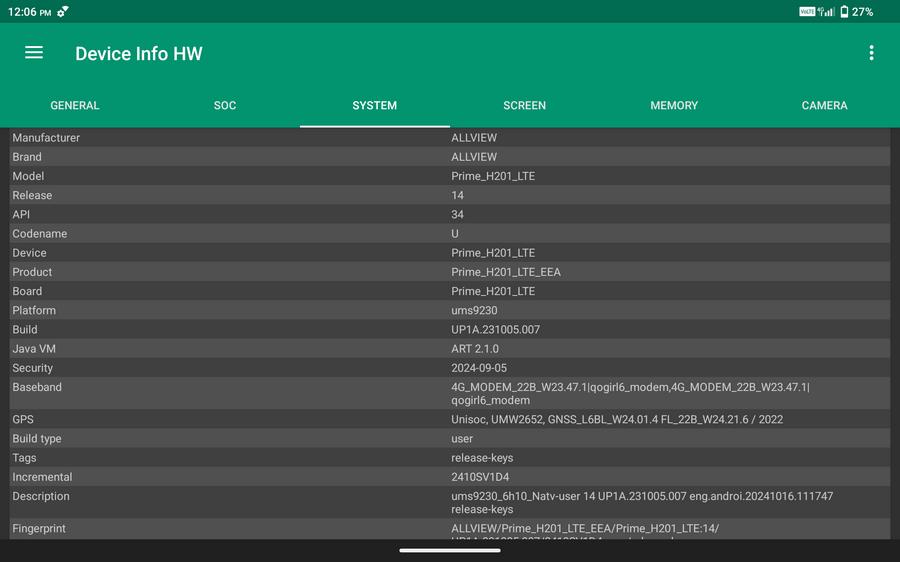This screenshot has width=900, height=562.
Task: Select Product value Prime_H201_LTE_EEA
Action: 506,272
